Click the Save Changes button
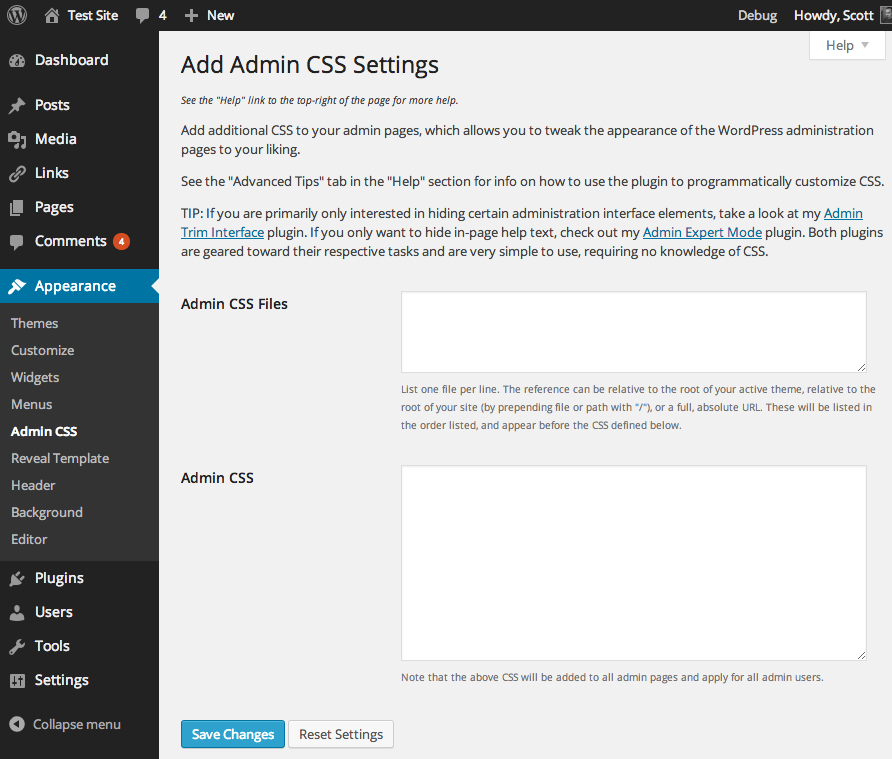This screenshot has width=892, height=759. (233, 734)
